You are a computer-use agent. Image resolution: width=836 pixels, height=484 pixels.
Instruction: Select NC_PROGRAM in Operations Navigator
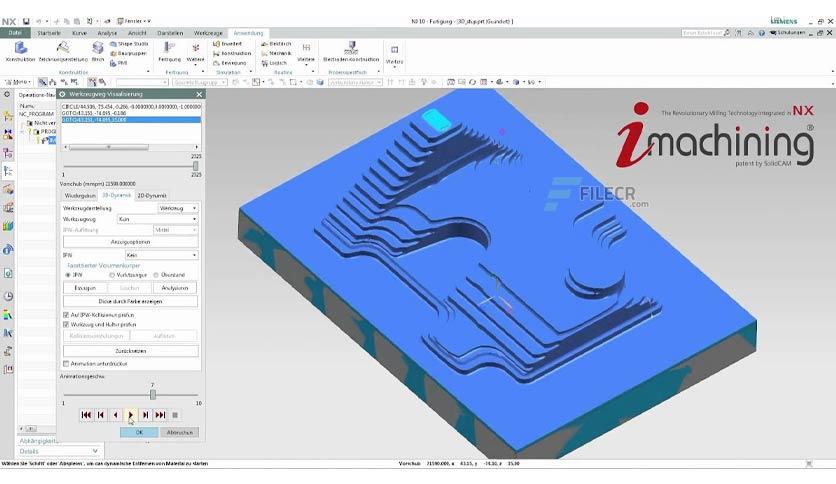click(37, 114)
